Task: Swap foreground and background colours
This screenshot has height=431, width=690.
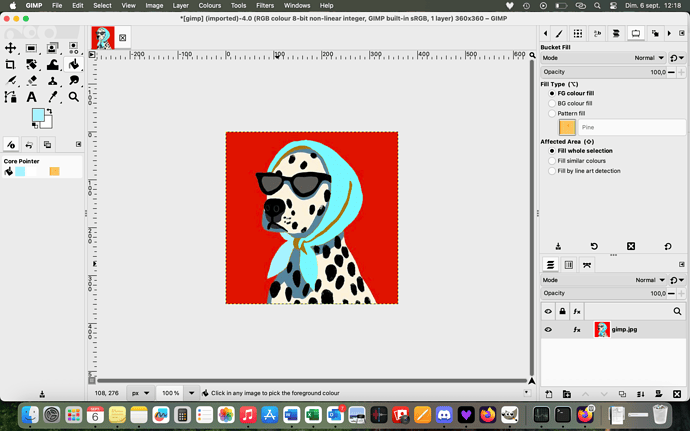Action: click(49, 111)
